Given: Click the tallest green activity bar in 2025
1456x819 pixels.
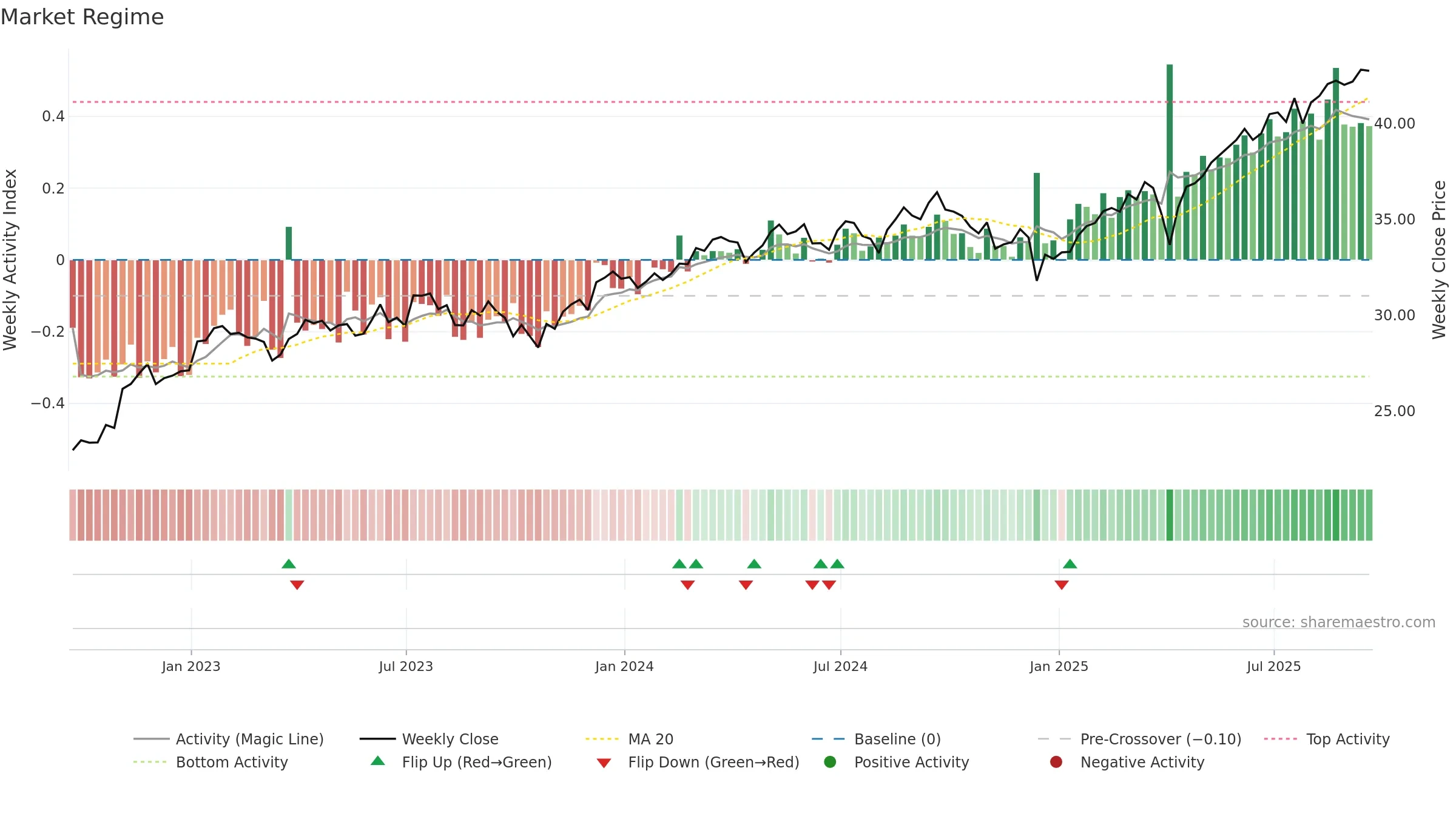Looking at the screenshot, I should coord(1170,162).
